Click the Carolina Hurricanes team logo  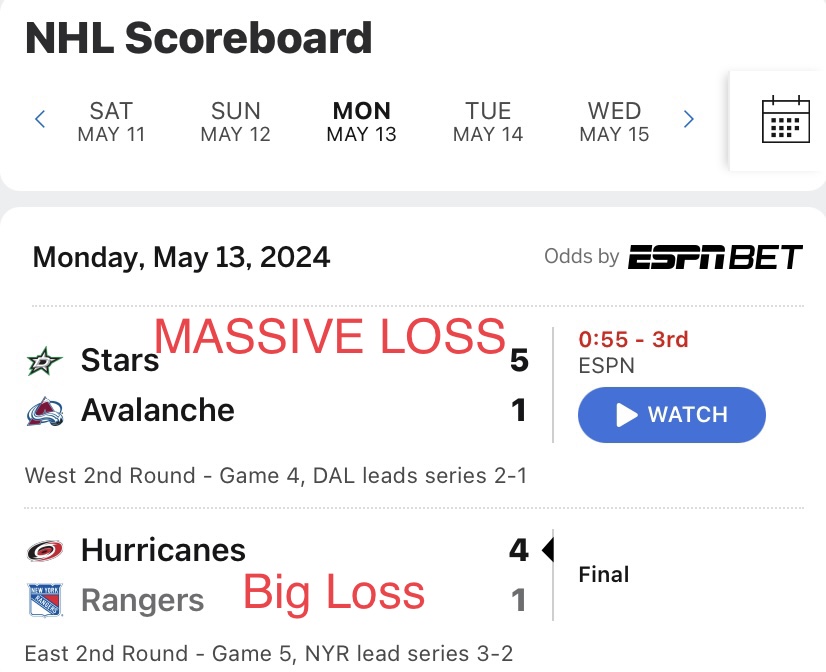45,551
